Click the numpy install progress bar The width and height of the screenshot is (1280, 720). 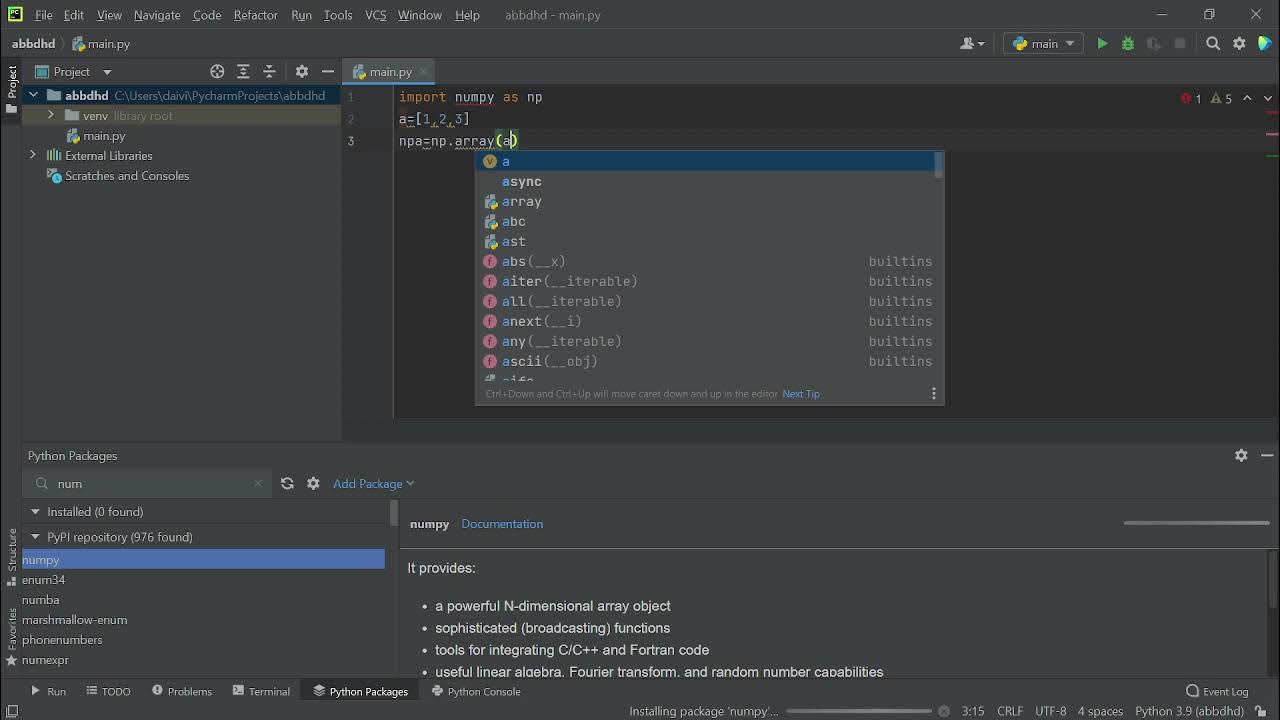857,711
